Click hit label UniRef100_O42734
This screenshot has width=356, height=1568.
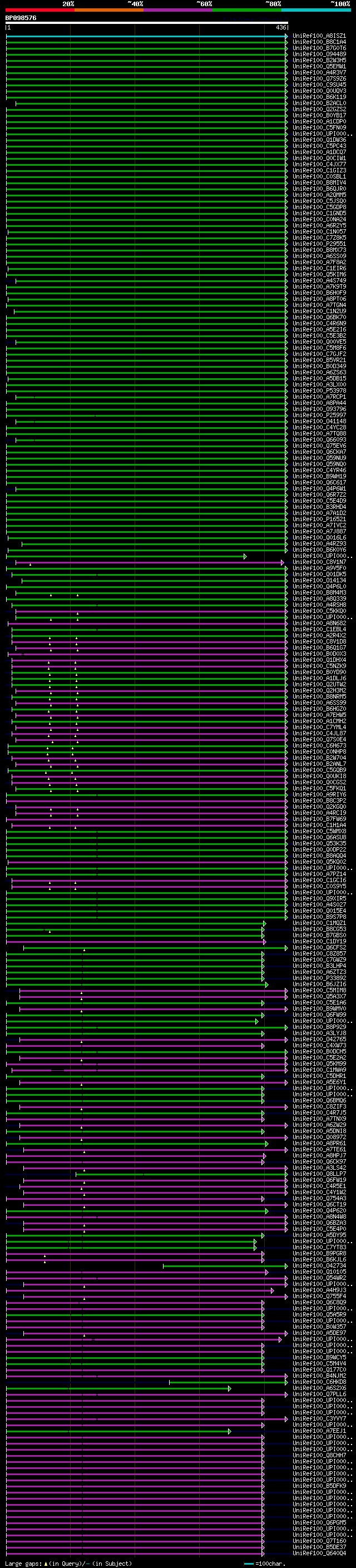point(319,1266)
